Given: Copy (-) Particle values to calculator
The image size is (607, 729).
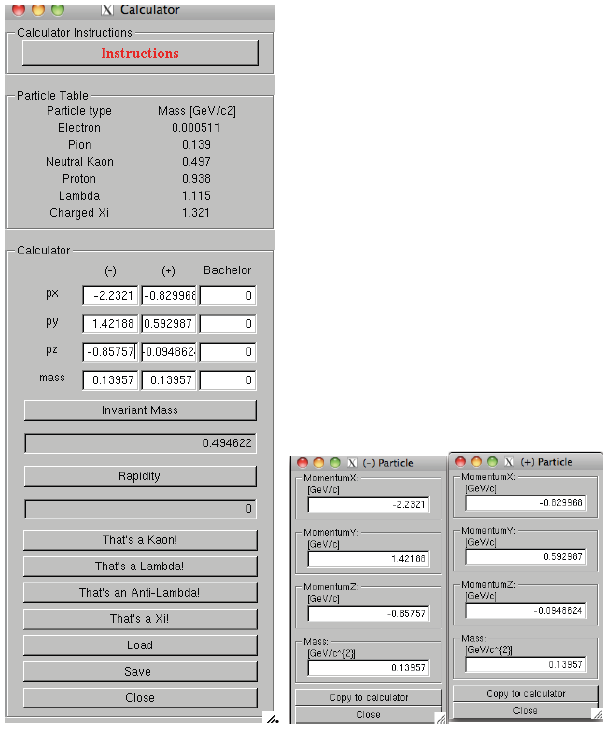Looking at the screenshot, I should (367, 698).
